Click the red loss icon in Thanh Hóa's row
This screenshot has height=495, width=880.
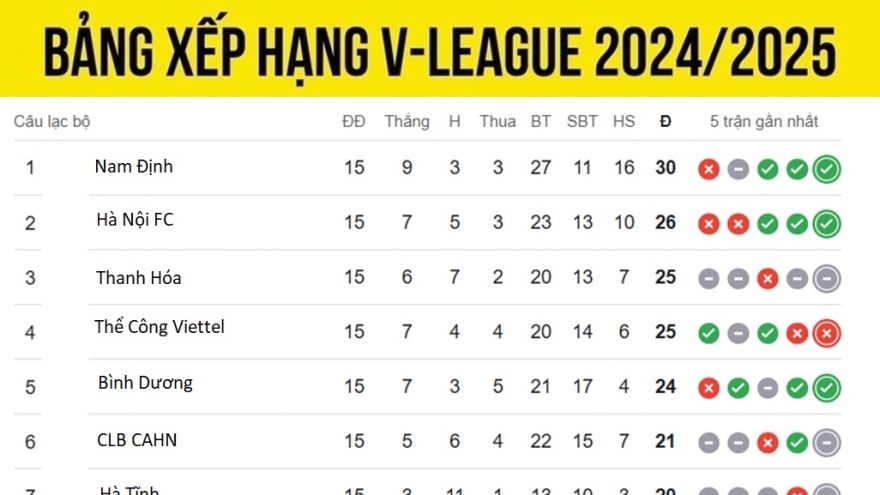[x=768, y=279]
